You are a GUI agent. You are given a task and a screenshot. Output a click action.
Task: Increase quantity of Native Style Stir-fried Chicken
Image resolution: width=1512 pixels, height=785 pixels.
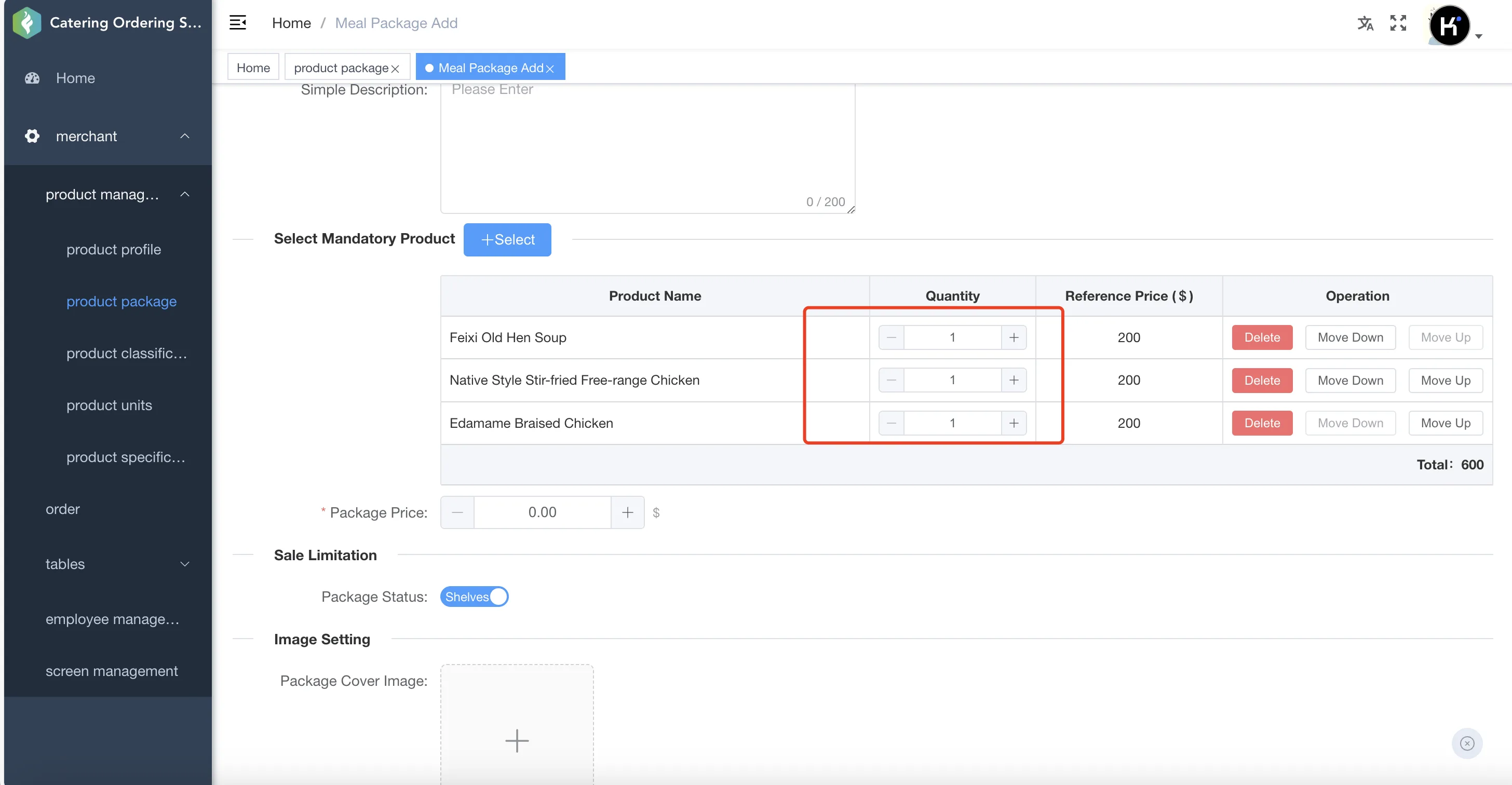[1014, 380]
